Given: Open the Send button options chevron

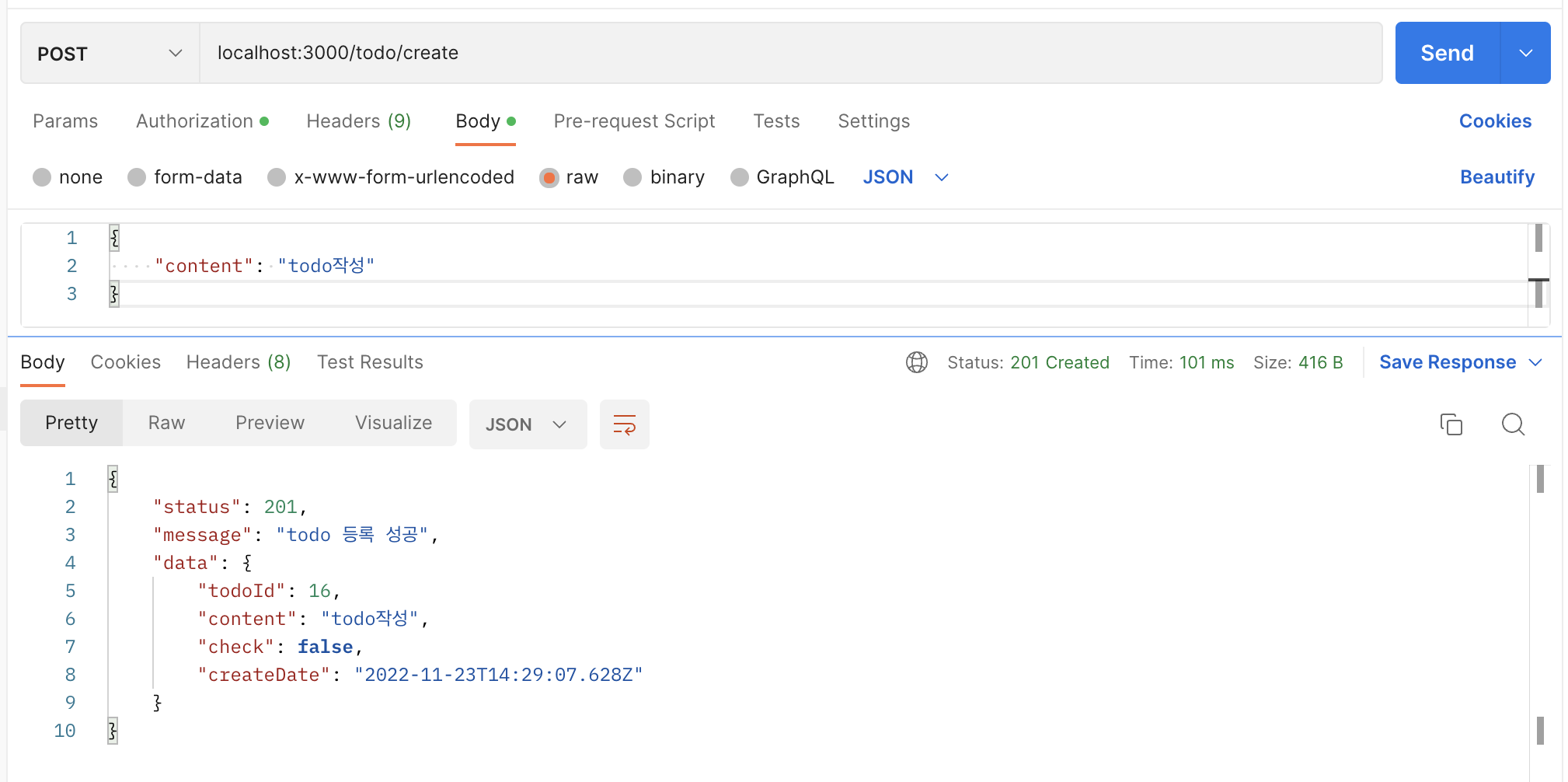Looking at the screenshot, I should click(1525, 53).
